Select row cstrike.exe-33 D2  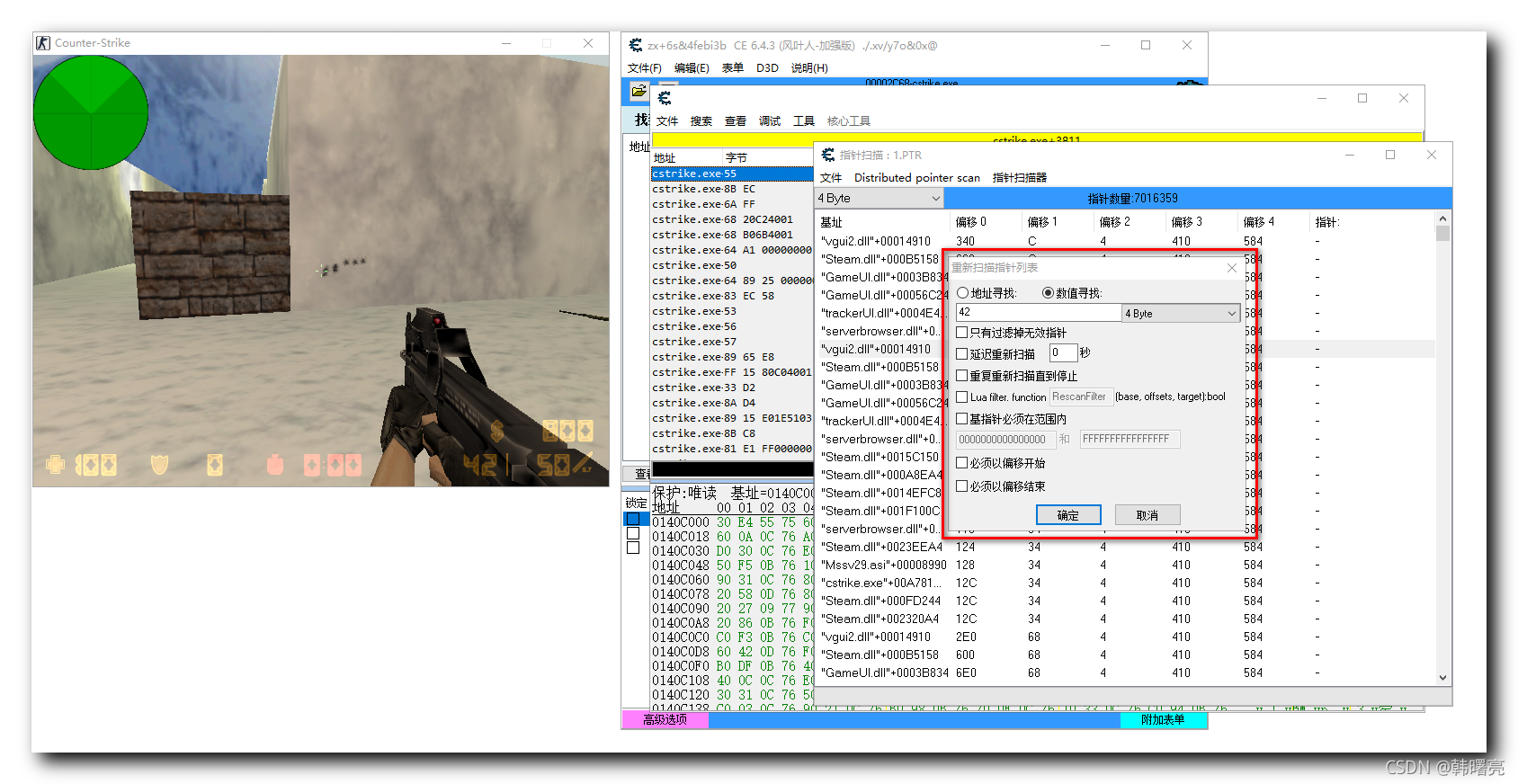(732, 388)
